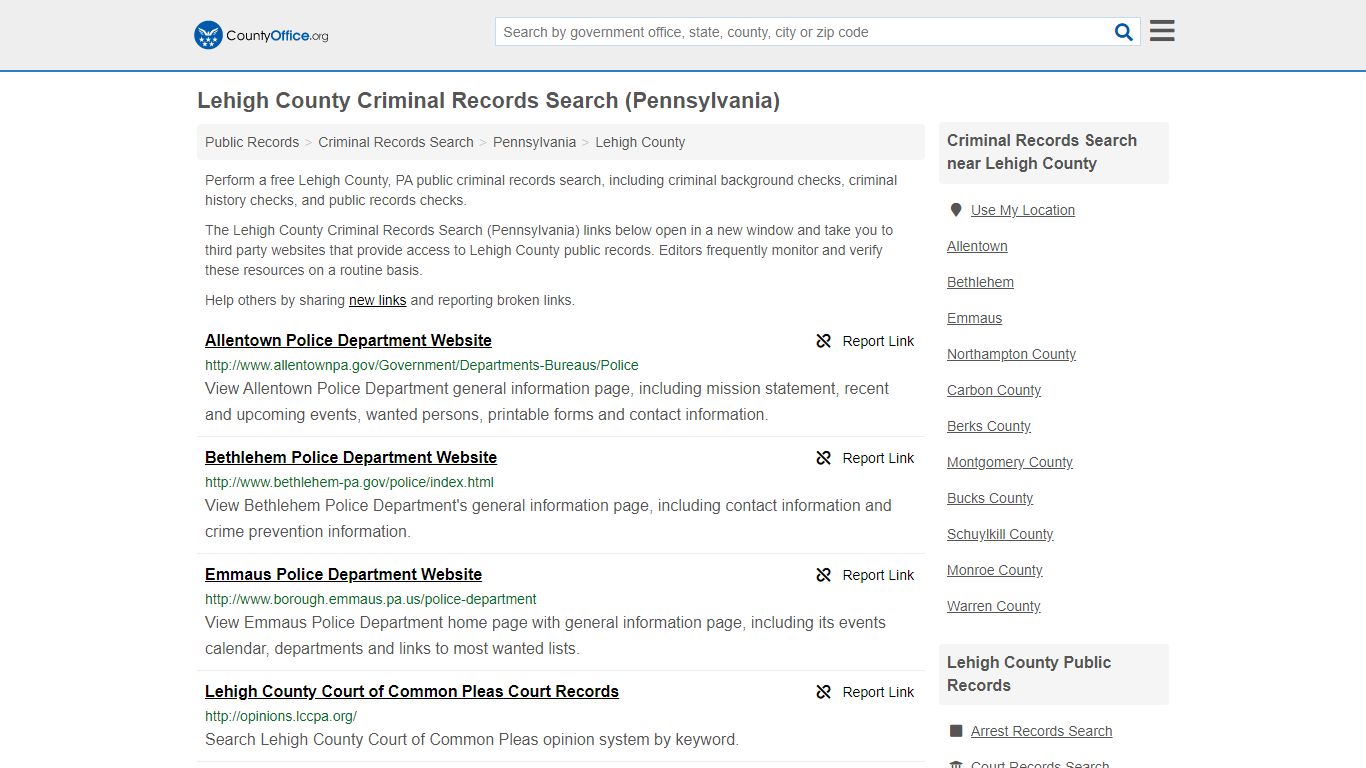
Task: Open Monroe County link
Action: 995,570
